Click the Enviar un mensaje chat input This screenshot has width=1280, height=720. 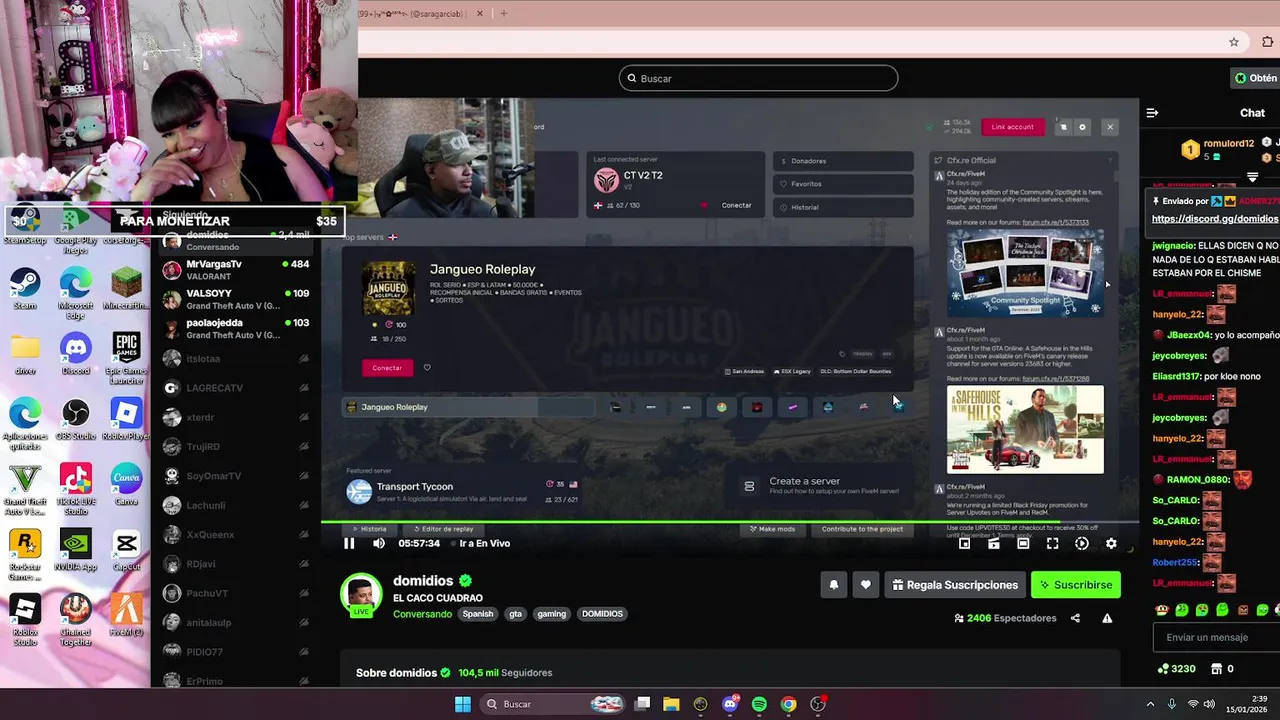pyautogui.click(x=1216, y=637)
